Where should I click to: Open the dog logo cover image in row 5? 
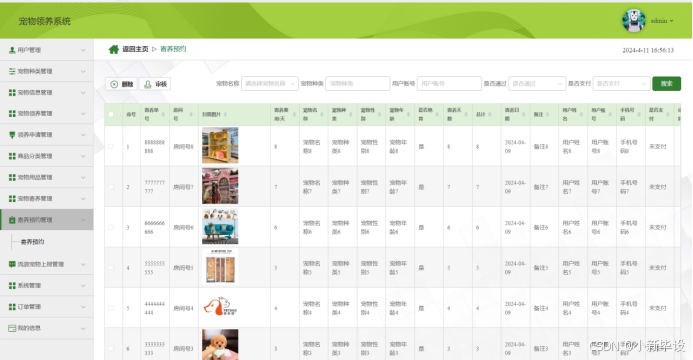click(x=220, y=307)
